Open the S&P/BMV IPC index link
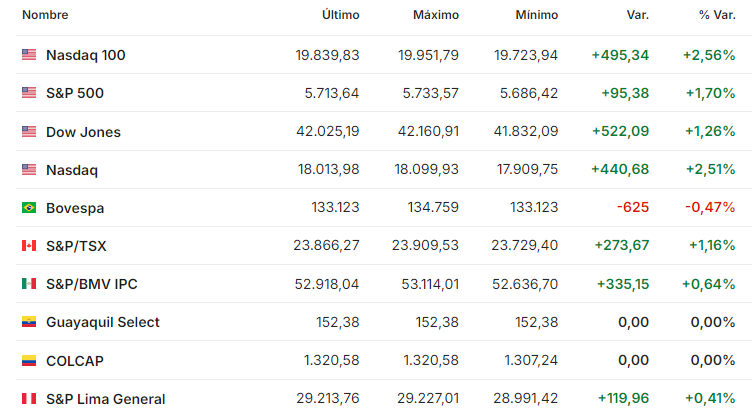Screen dimensions: 752x416 tap(92, 284)
